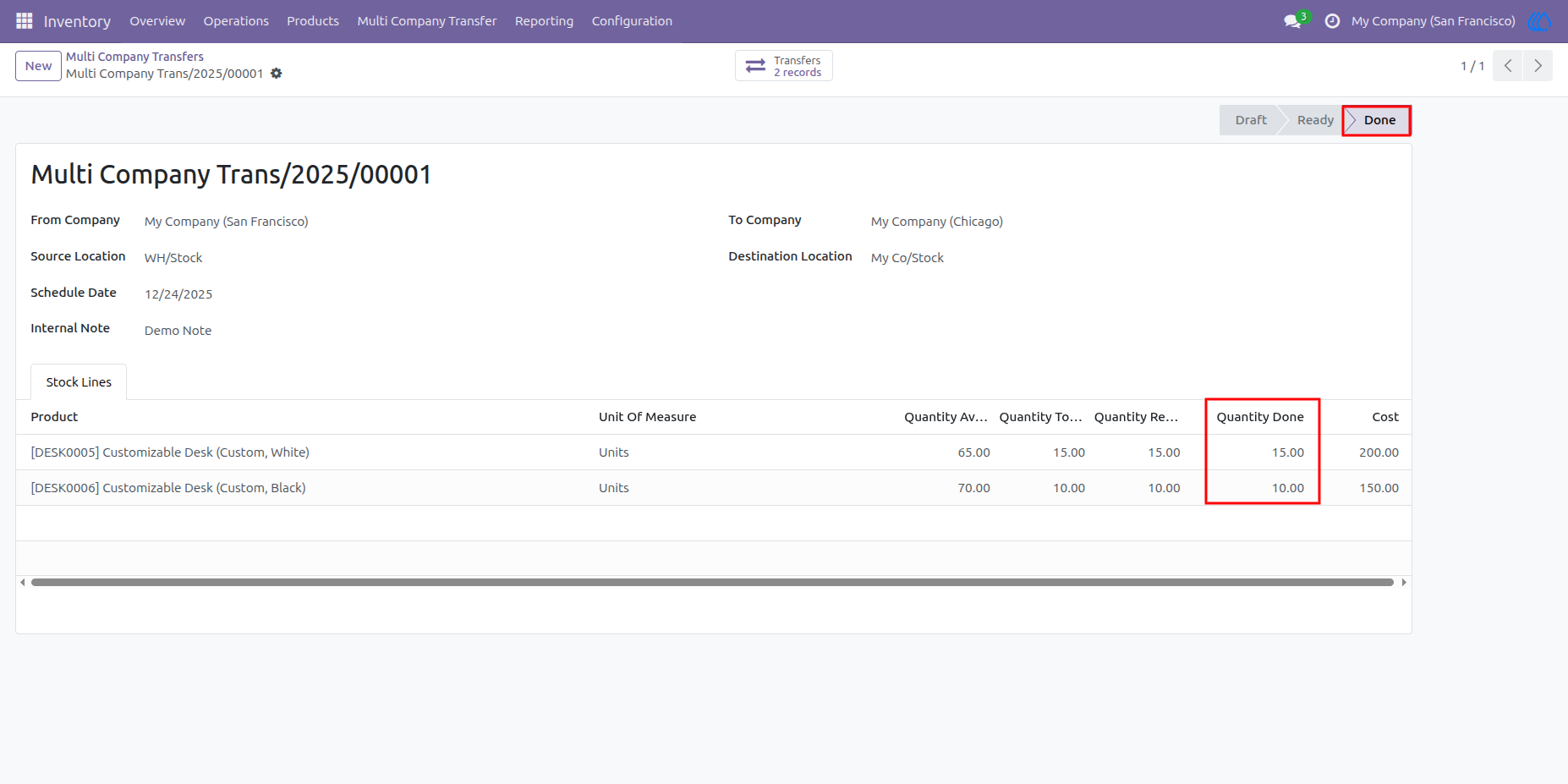The width and height of the screenshot is (1568, 784).
Task: Select the Stock Lines tab
Action: point(79,382)
